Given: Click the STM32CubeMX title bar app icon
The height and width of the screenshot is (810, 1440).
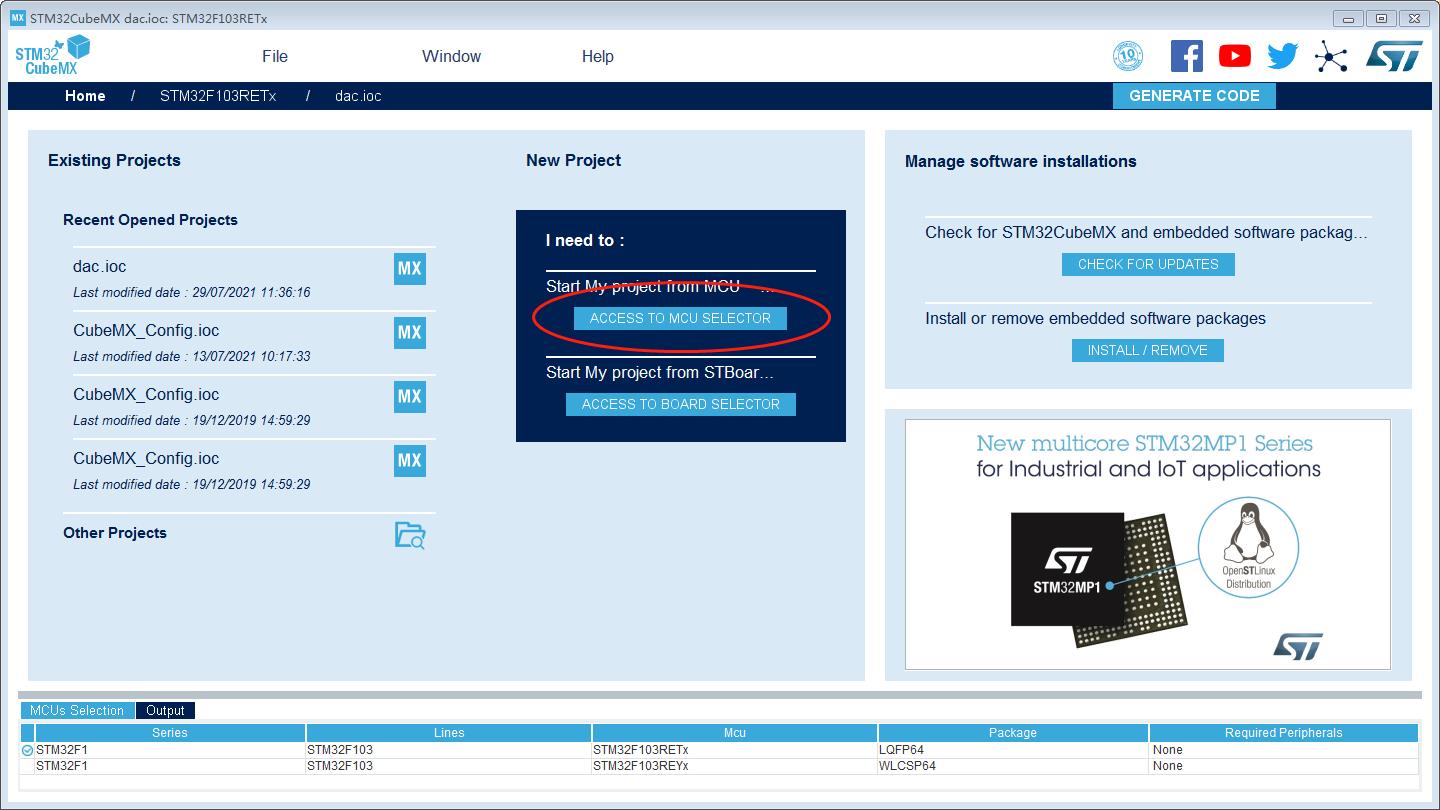Looking at the screenshot, I should click(17, 18).
